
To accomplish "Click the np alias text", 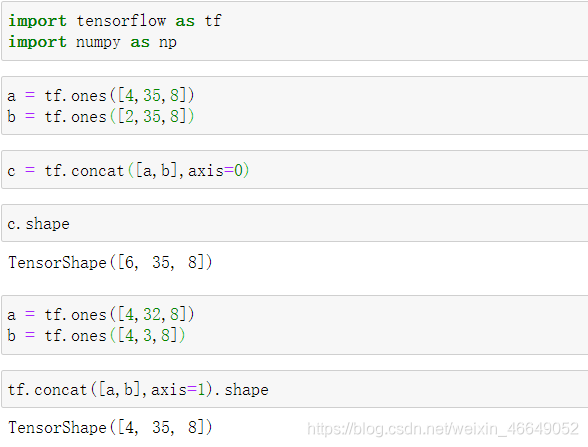I will coord(168,42).
